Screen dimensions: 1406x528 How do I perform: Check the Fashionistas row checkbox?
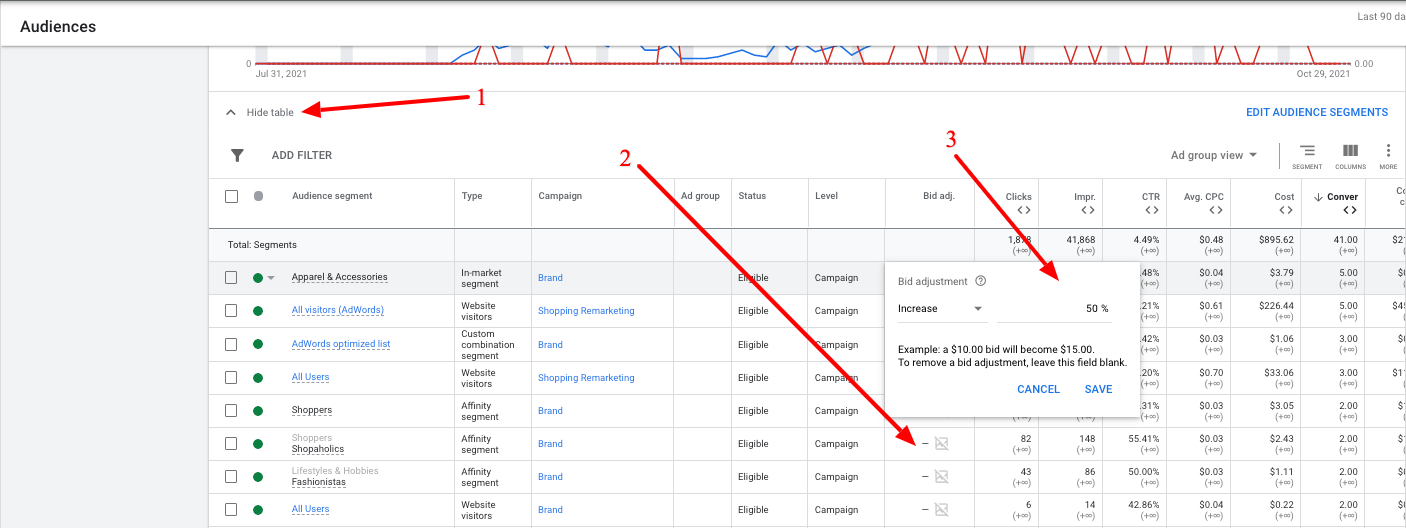231,476
